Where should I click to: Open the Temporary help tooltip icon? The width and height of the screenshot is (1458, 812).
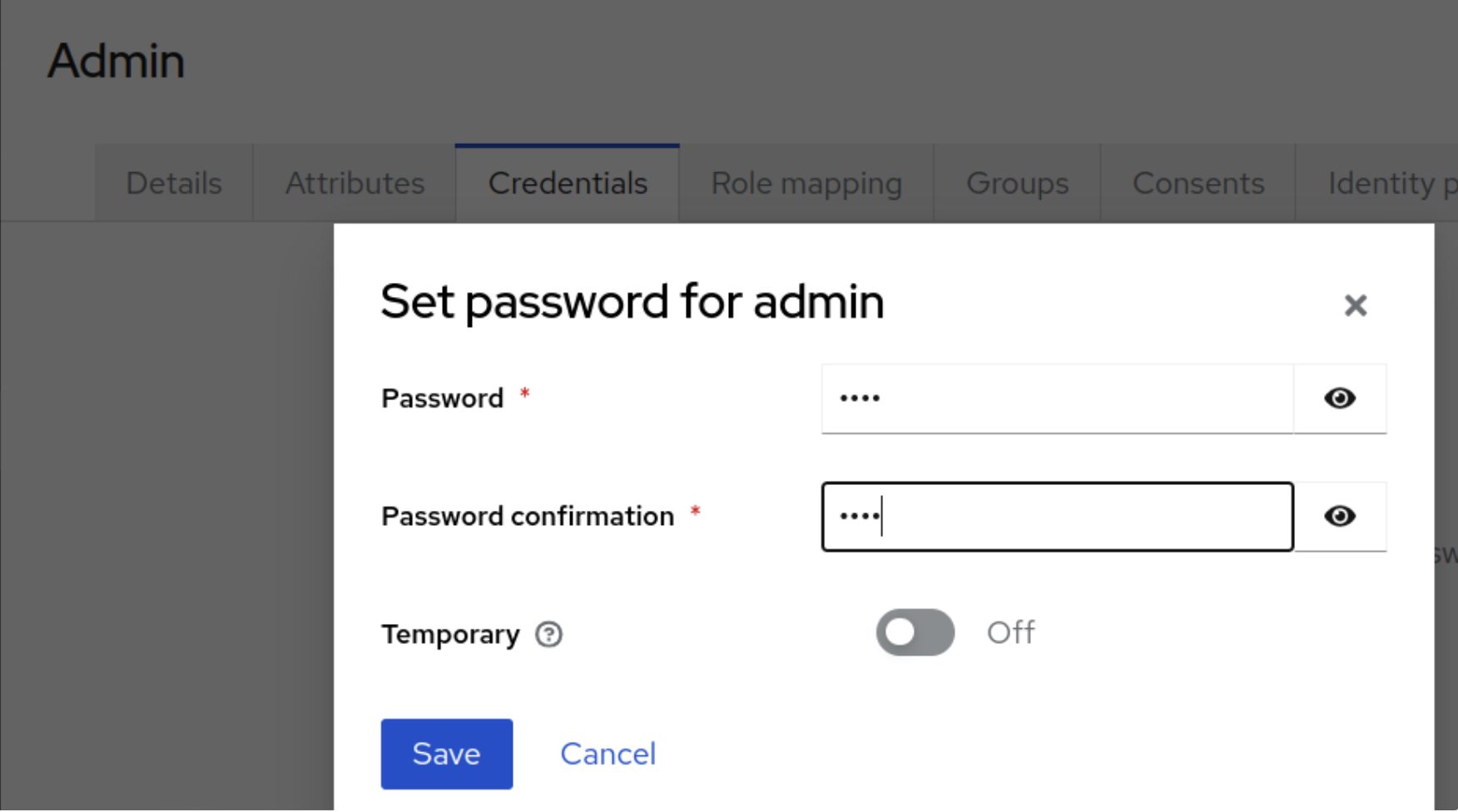point(548,635)
